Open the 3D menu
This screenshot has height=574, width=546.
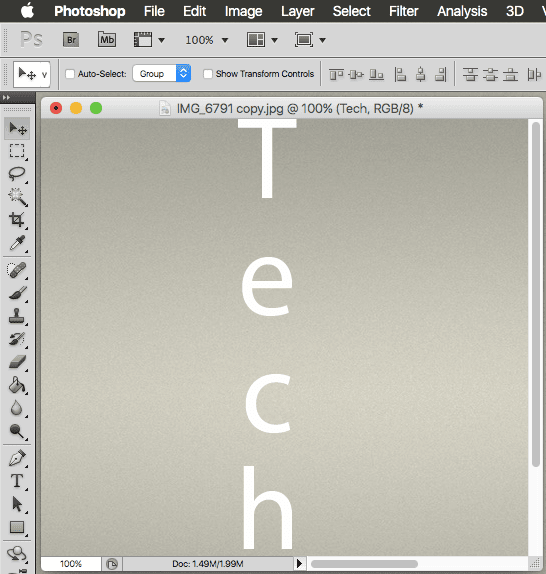coord(515,11)
